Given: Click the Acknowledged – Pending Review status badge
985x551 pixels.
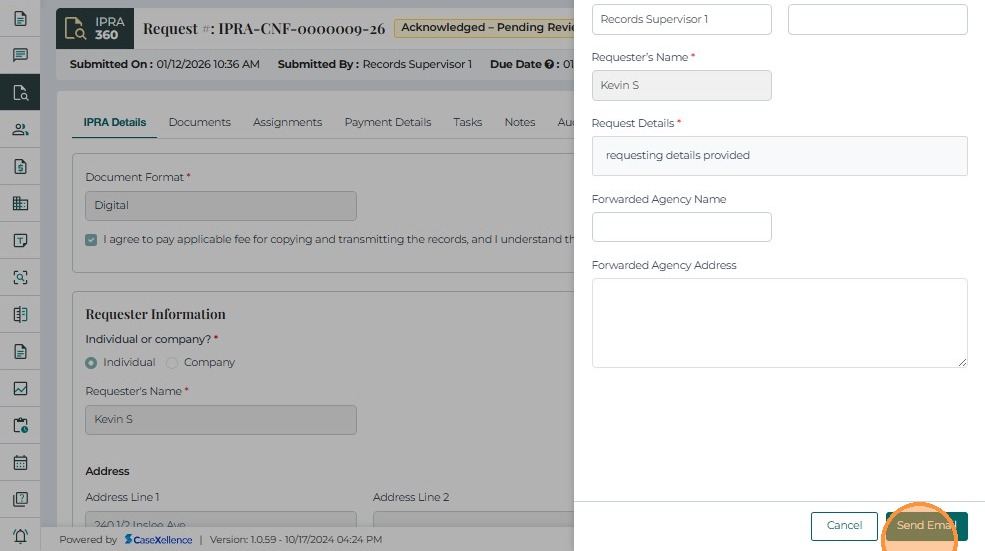Looking at the screenshot, I should (484, 28).
